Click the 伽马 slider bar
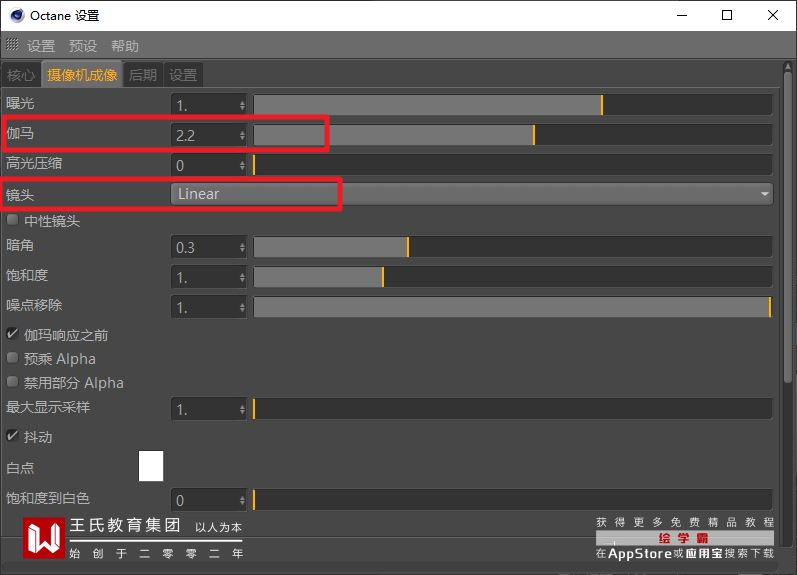 tap(513, 135)
